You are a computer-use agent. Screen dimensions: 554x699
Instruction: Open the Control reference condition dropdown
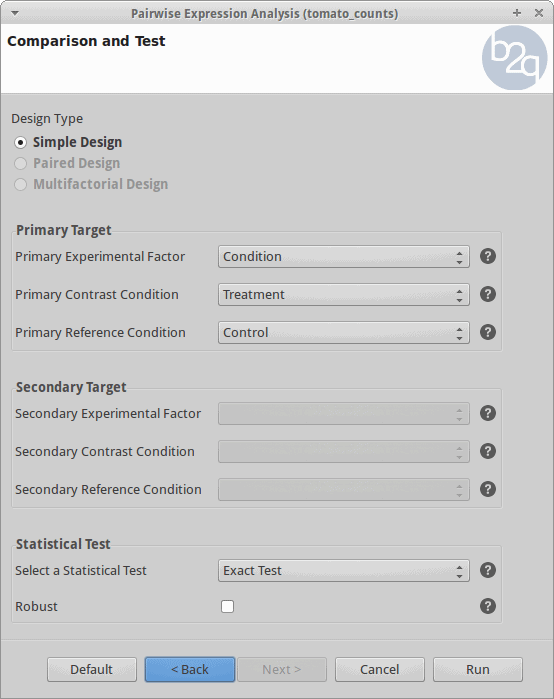coord(344,332)
